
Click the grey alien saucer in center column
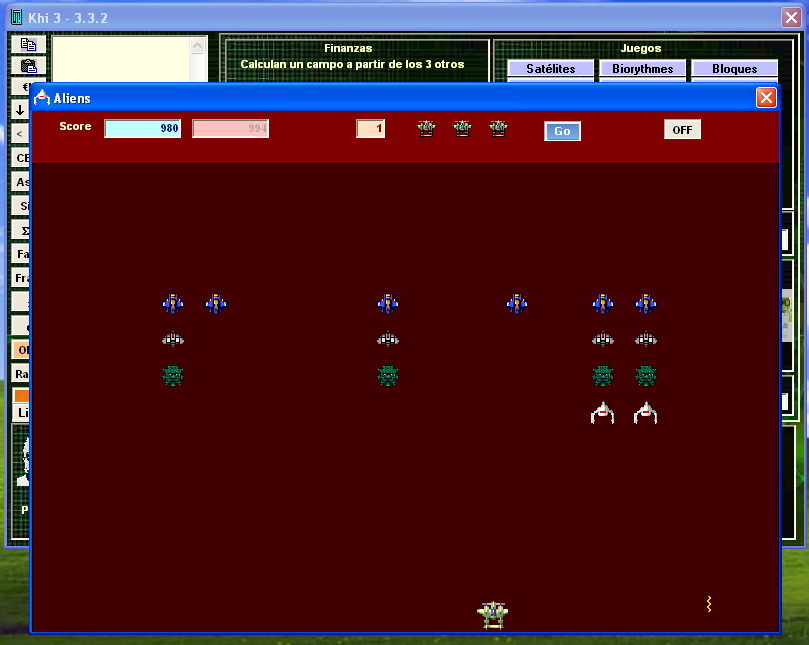click(x=388, y=339)
